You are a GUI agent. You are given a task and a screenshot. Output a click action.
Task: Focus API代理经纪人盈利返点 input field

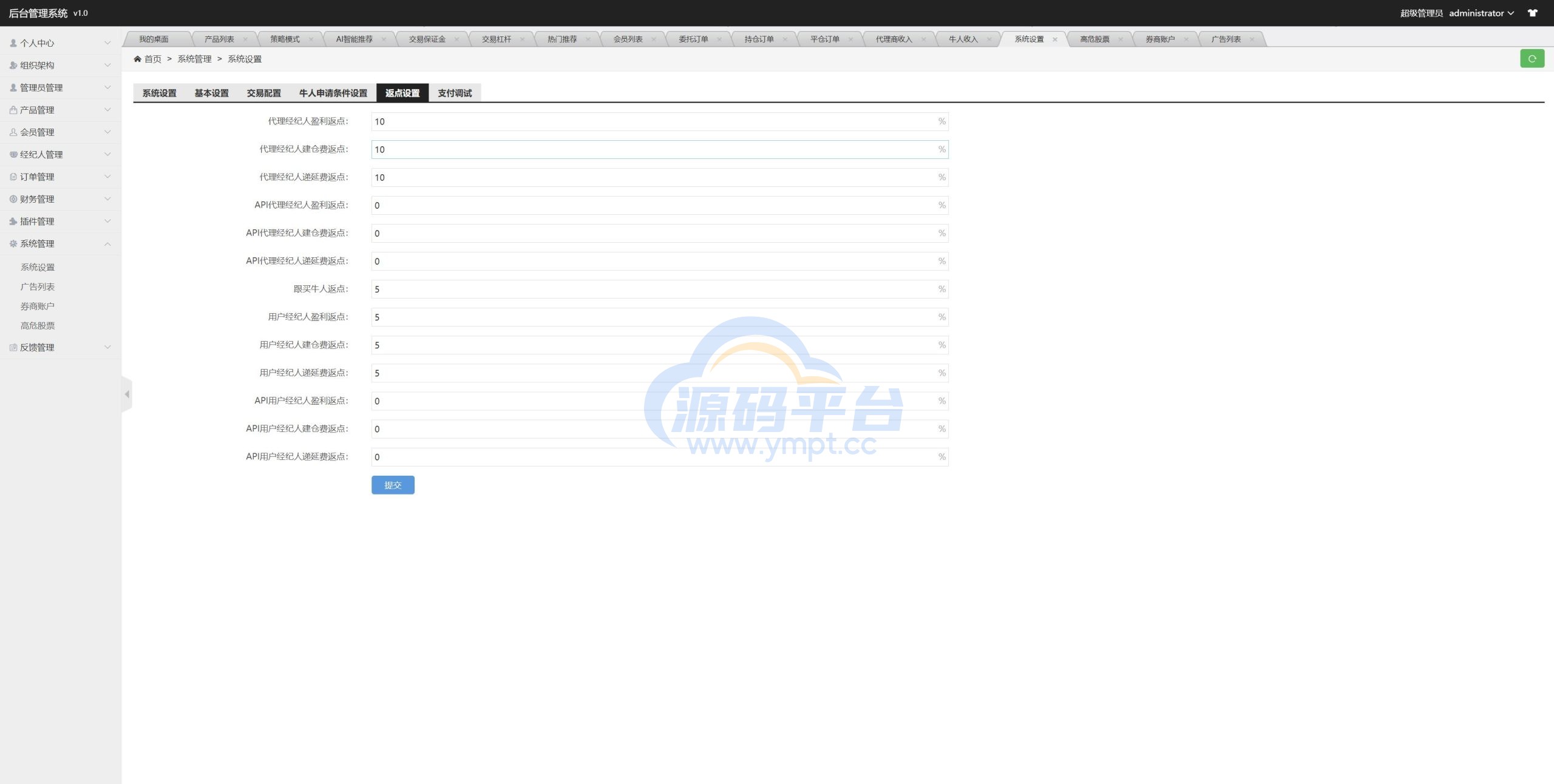(x=660, y=205)
